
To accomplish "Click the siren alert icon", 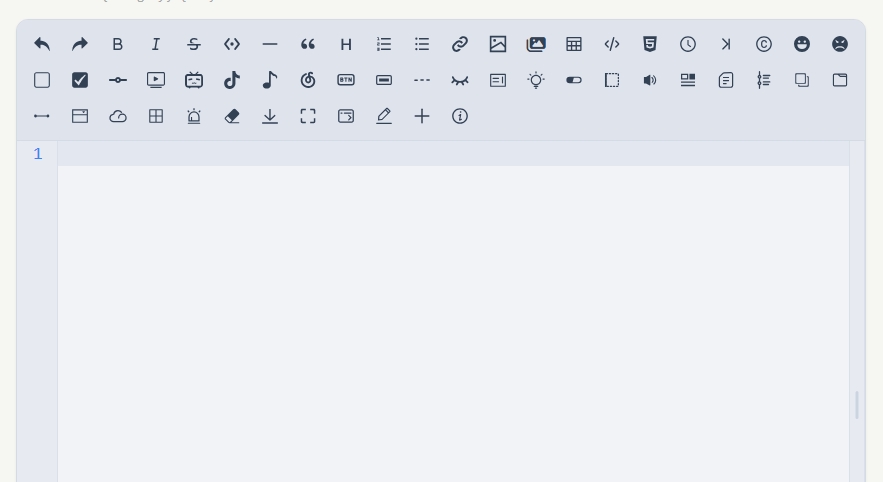I will coord(194,116).
